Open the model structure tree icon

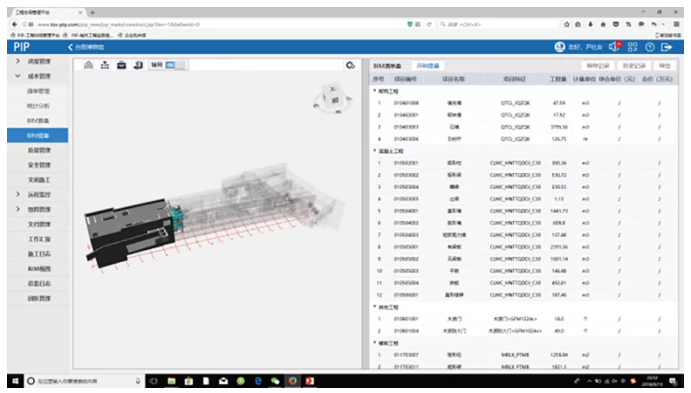(105, 65)
